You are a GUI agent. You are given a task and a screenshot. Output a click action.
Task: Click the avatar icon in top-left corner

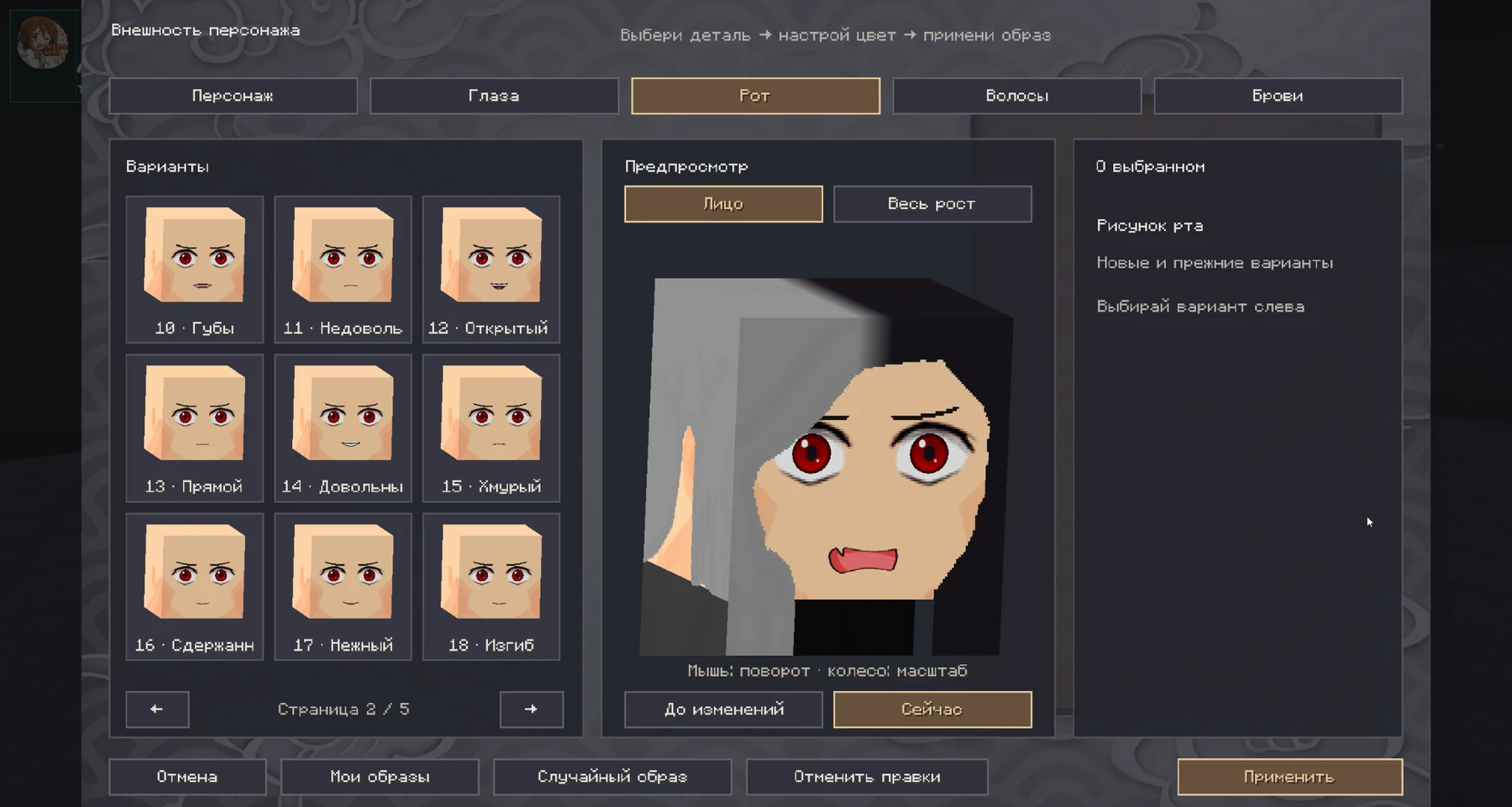(42, 44)
